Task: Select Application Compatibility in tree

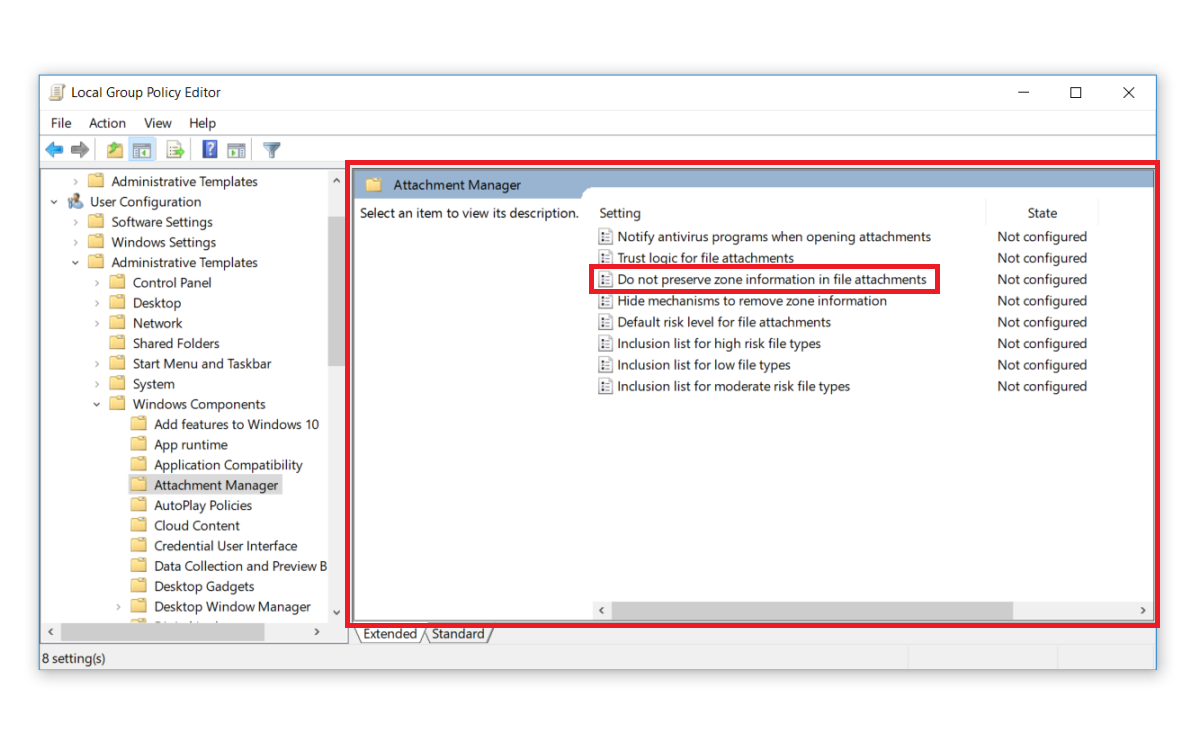Action: click(x=228, y=465)
